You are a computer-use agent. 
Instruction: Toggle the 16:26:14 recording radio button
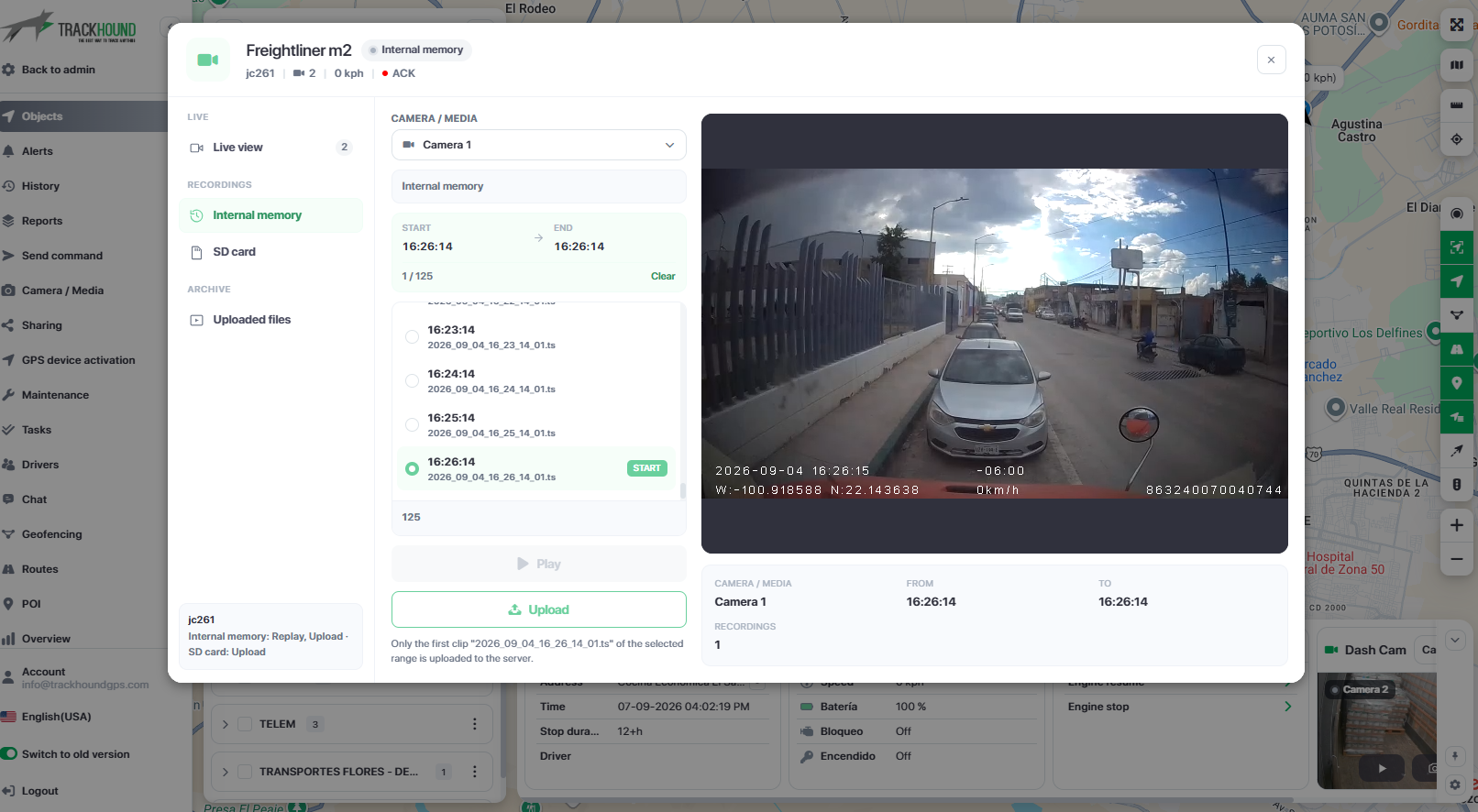[x=412, y=469]
